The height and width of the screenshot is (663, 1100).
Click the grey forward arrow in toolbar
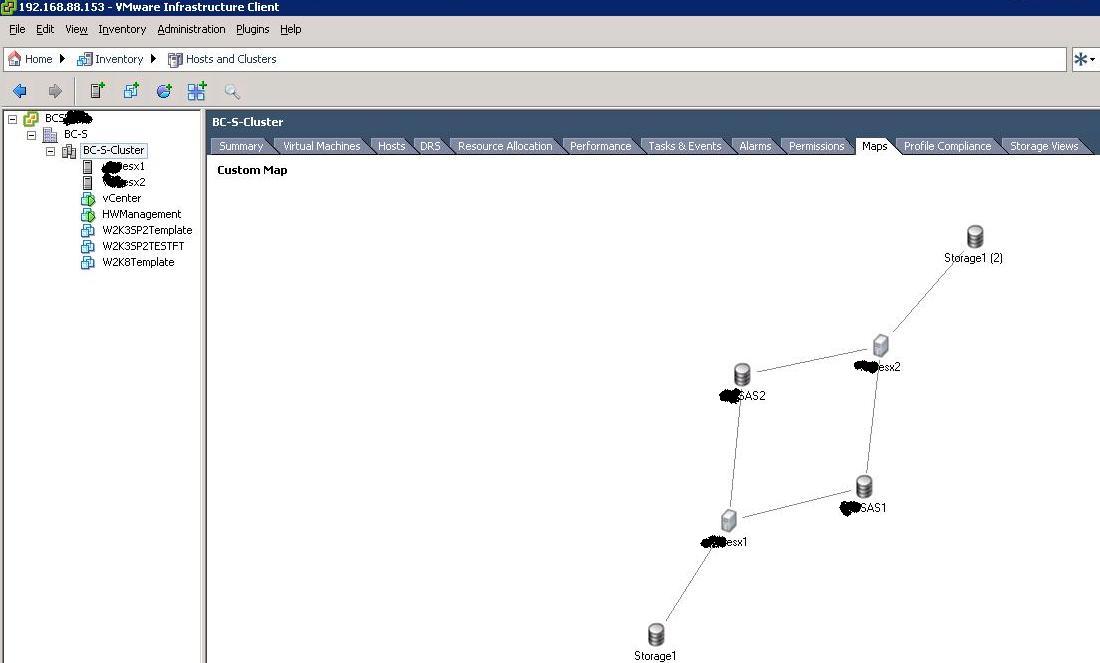[x=55, y=91]
